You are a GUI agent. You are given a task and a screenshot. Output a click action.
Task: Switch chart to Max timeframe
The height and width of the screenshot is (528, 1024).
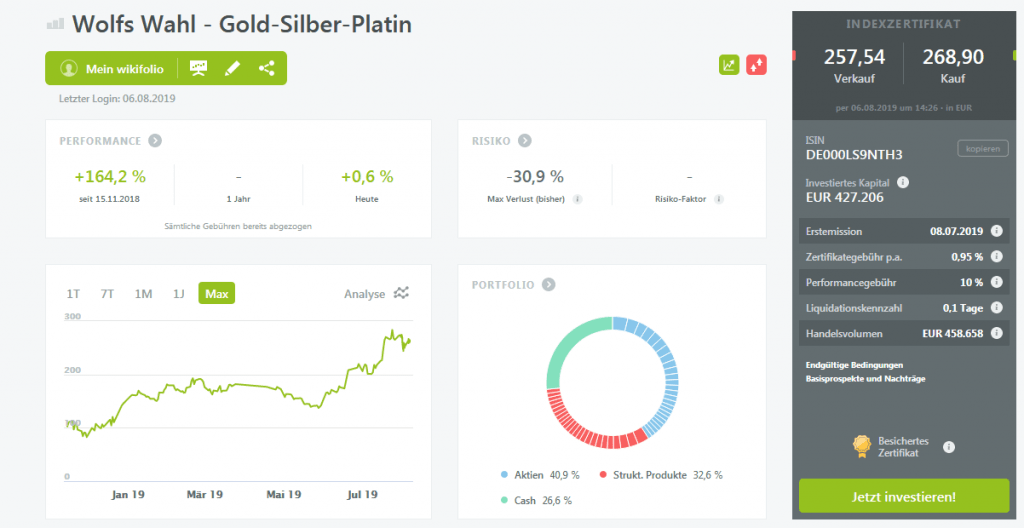216,294
